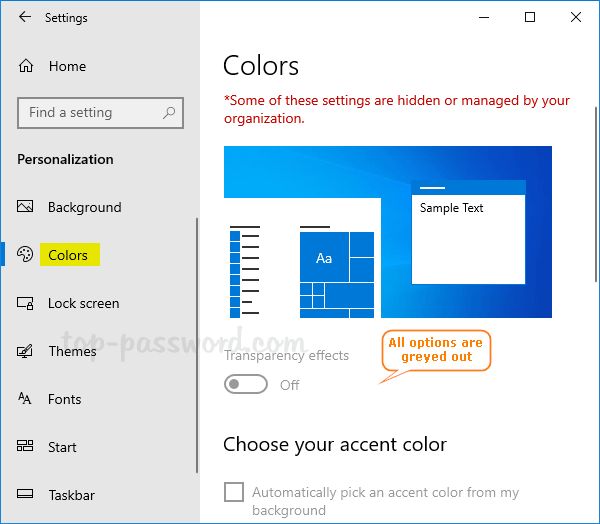Click the Lock screen icon
The height and width of the screenshot is (524, 600).
point(26,303)
